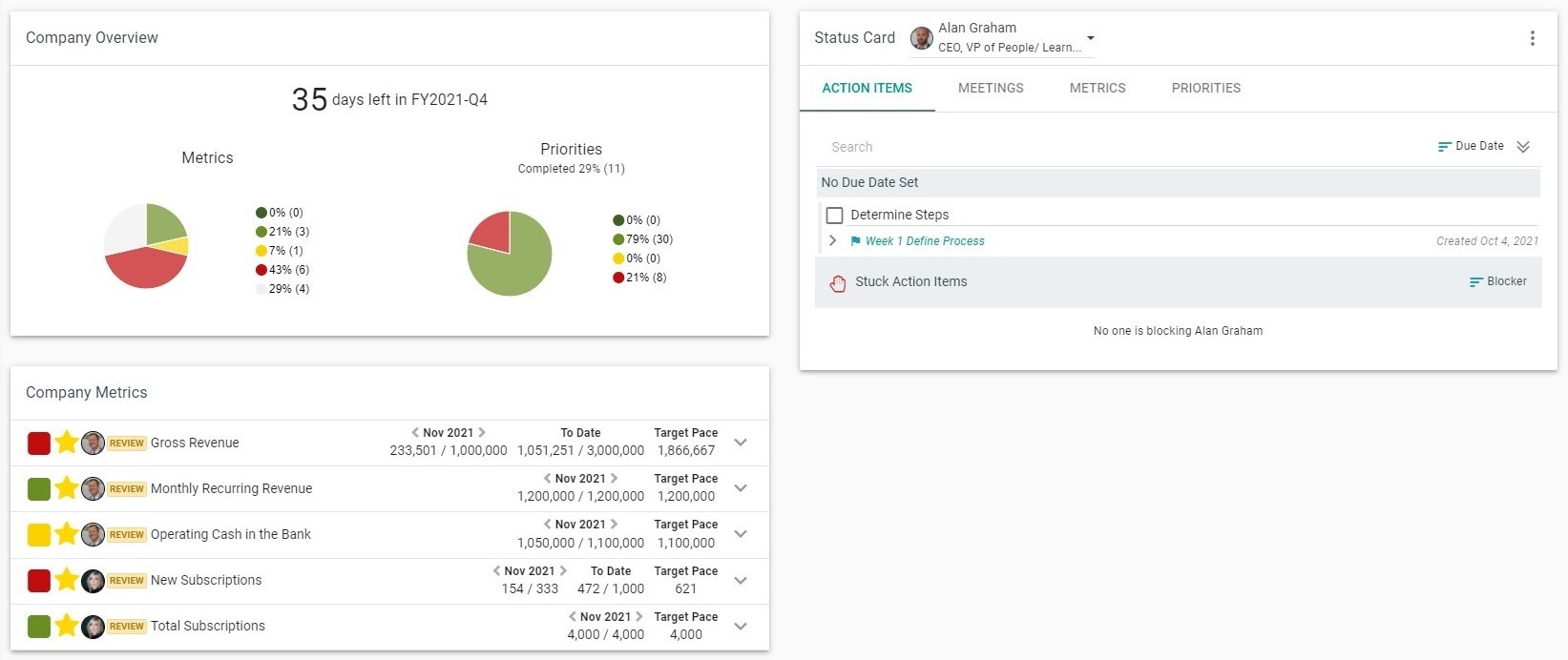Viewport: 1568px width, 660px height.
Task: Click the Stuck Action Items hand icon
Action: (838, 282)
